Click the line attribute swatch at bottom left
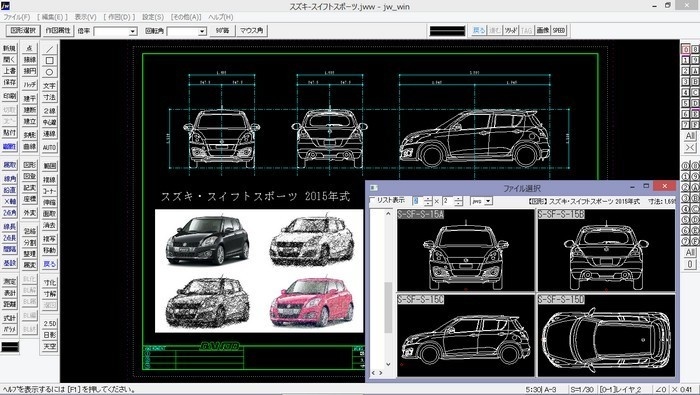700x395 pixels. coord(10,347)
